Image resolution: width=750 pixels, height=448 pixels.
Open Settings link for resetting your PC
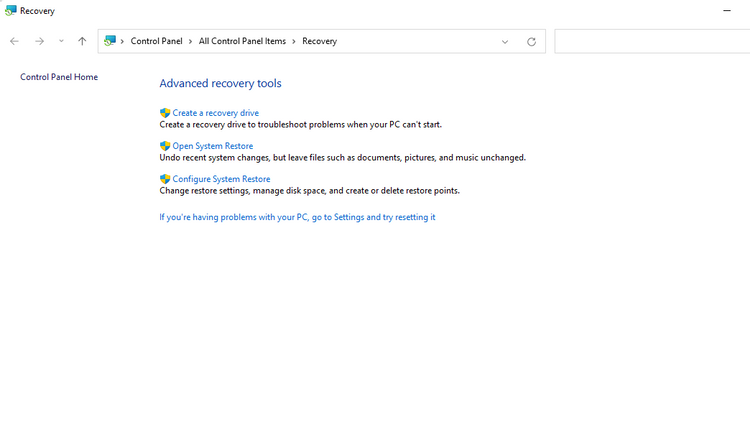298,217
